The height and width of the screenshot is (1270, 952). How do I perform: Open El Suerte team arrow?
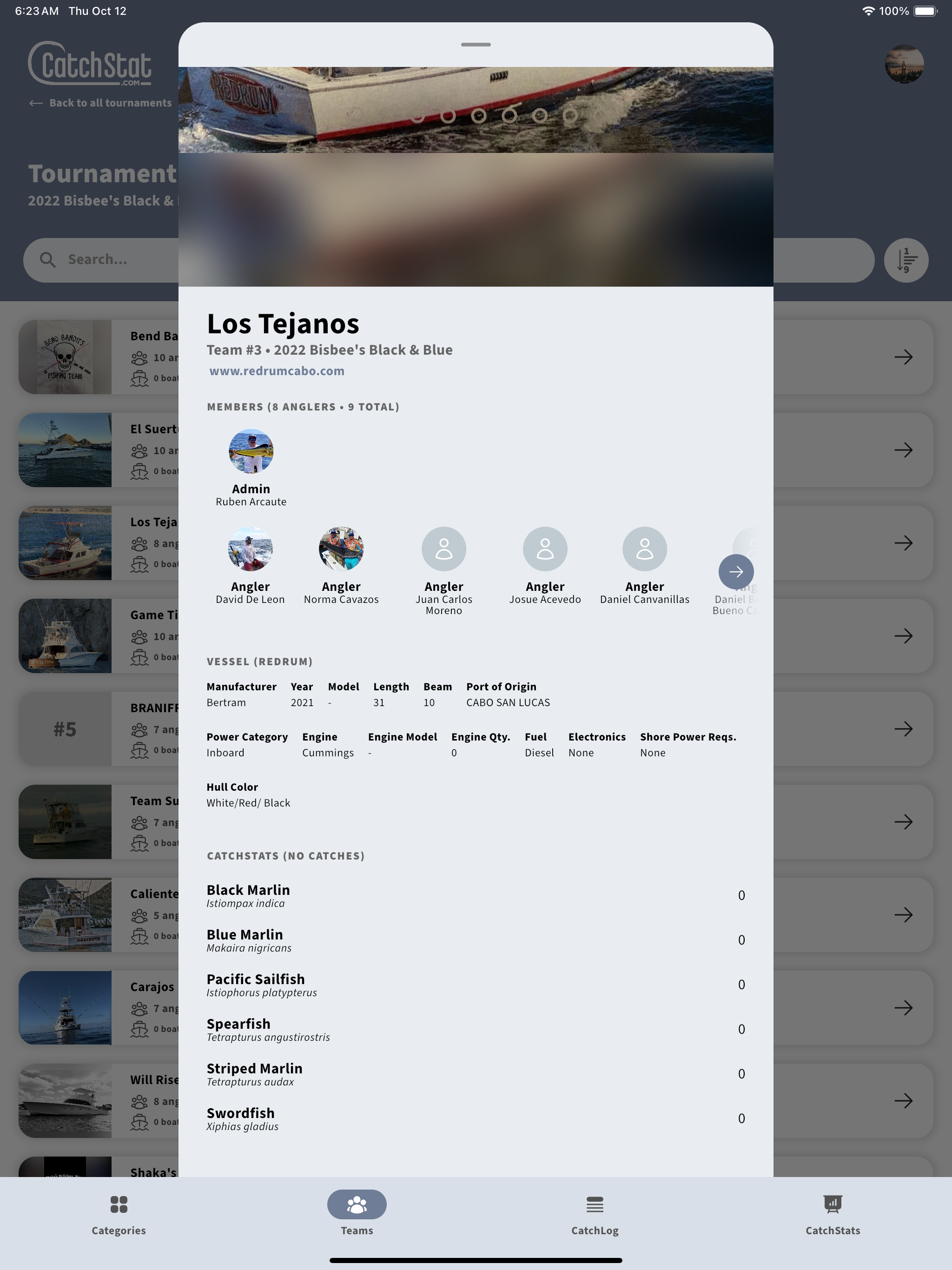coord(904,450)
